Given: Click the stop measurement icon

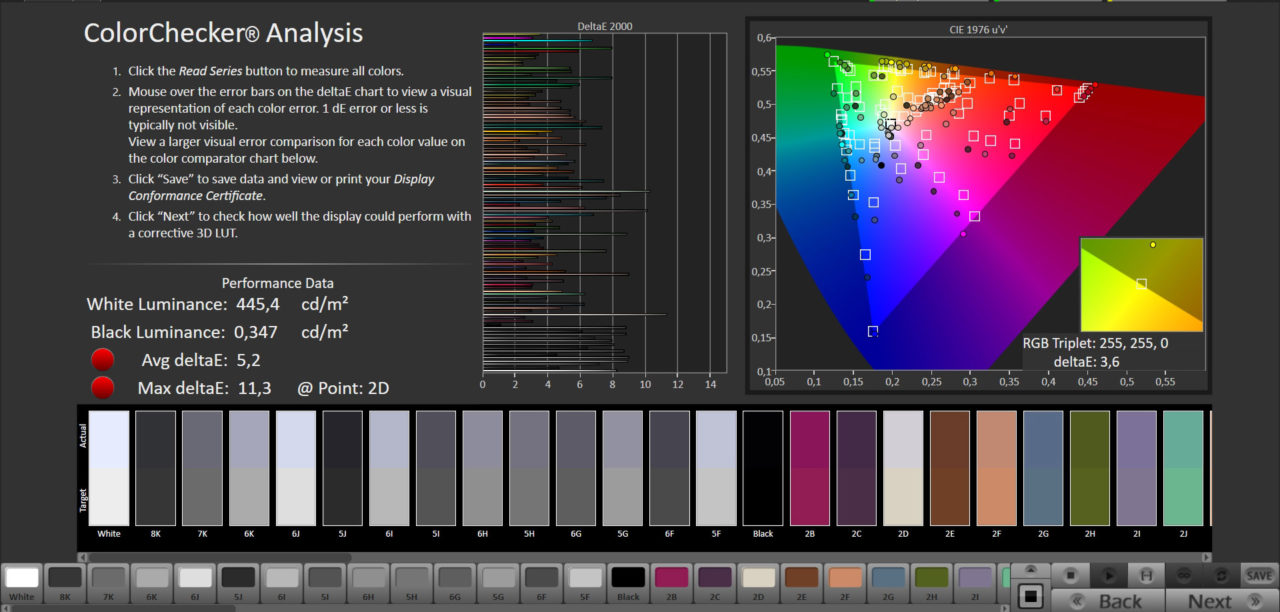Looking at the screenshot, I should coord(1071,575).
